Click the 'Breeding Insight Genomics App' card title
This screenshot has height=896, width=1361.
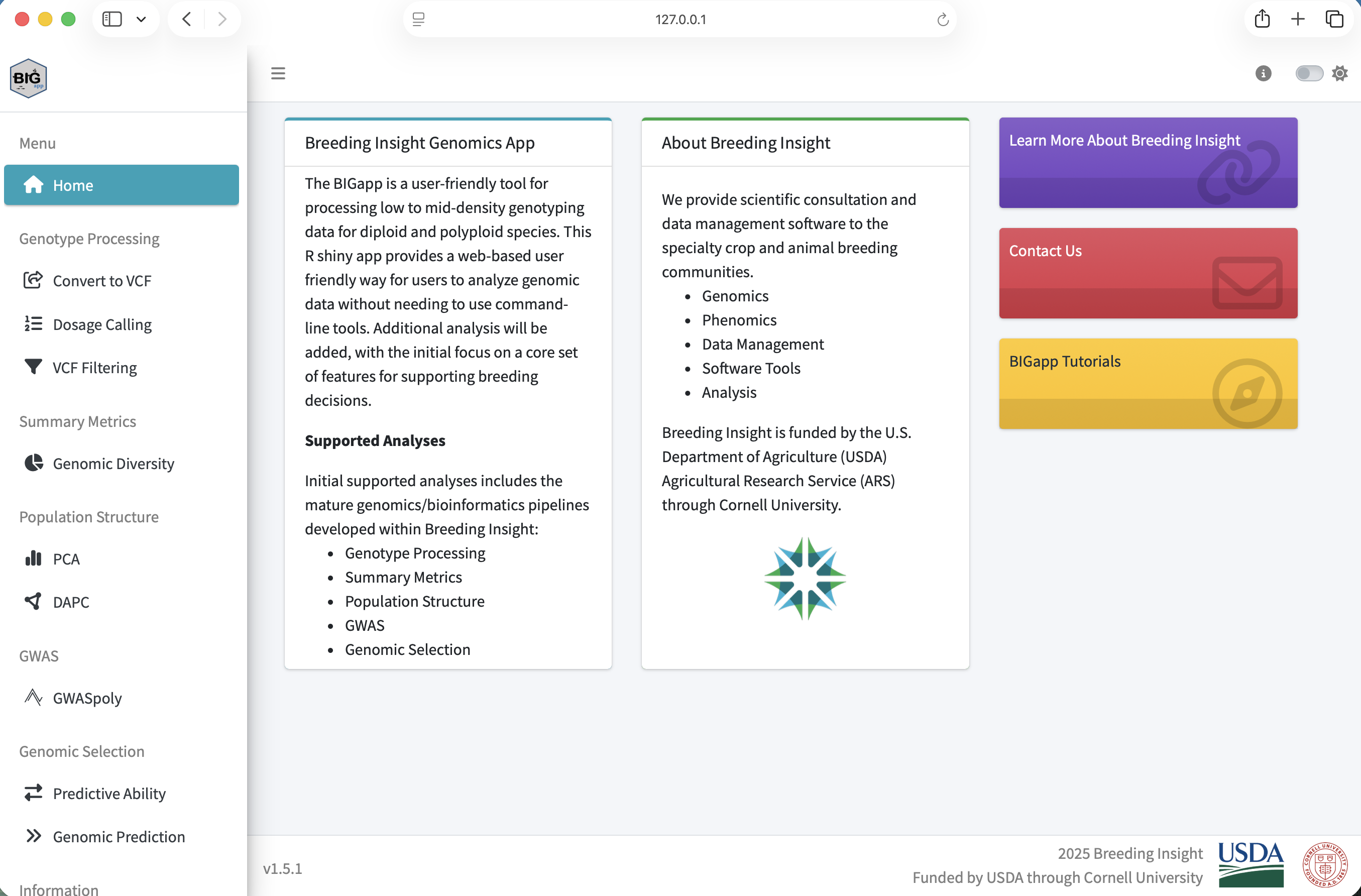pos(420,142)
